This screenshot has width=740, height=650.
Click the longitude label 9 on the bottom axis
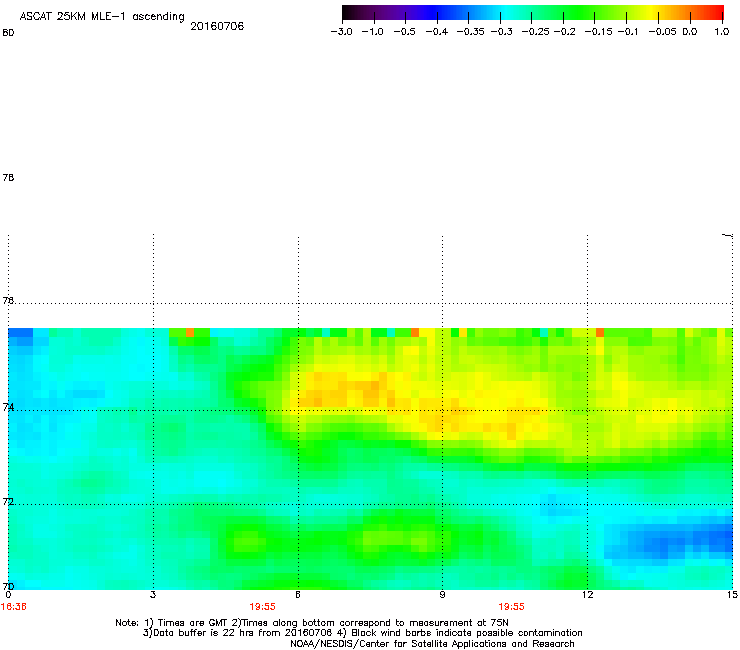(x=442, y=595)
